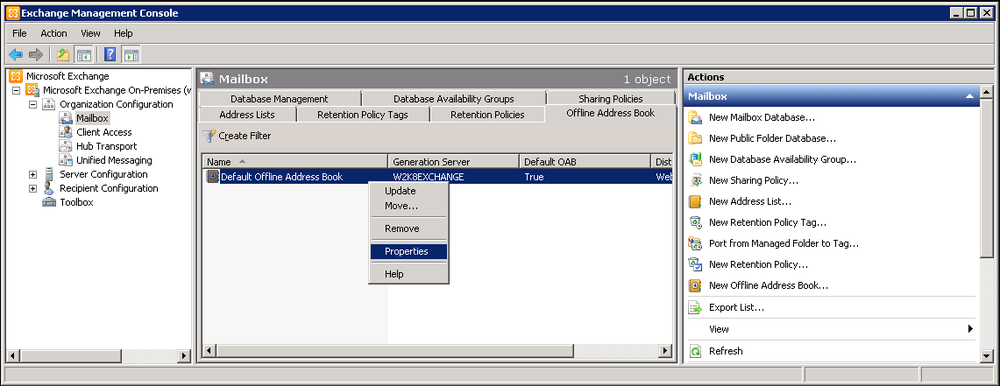Choose Remove from the context menu
Viewport: 1000px width, 386px height.
click(409, 228)
